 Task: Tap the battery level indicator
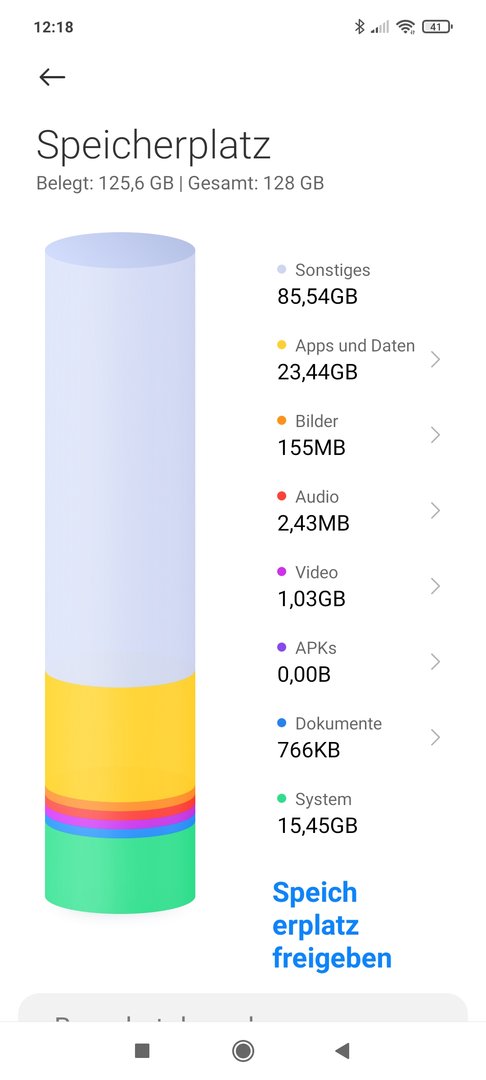pos(437,27)
